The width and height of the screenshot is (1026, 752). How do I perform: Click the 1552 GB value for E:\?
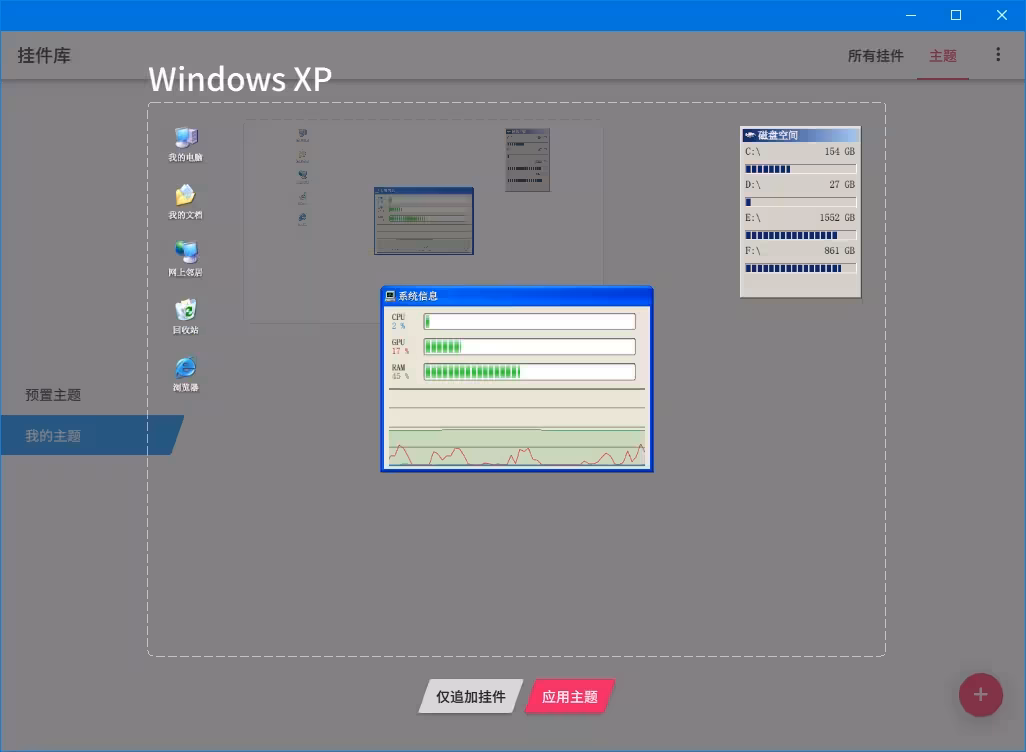[x=837, y=217]
